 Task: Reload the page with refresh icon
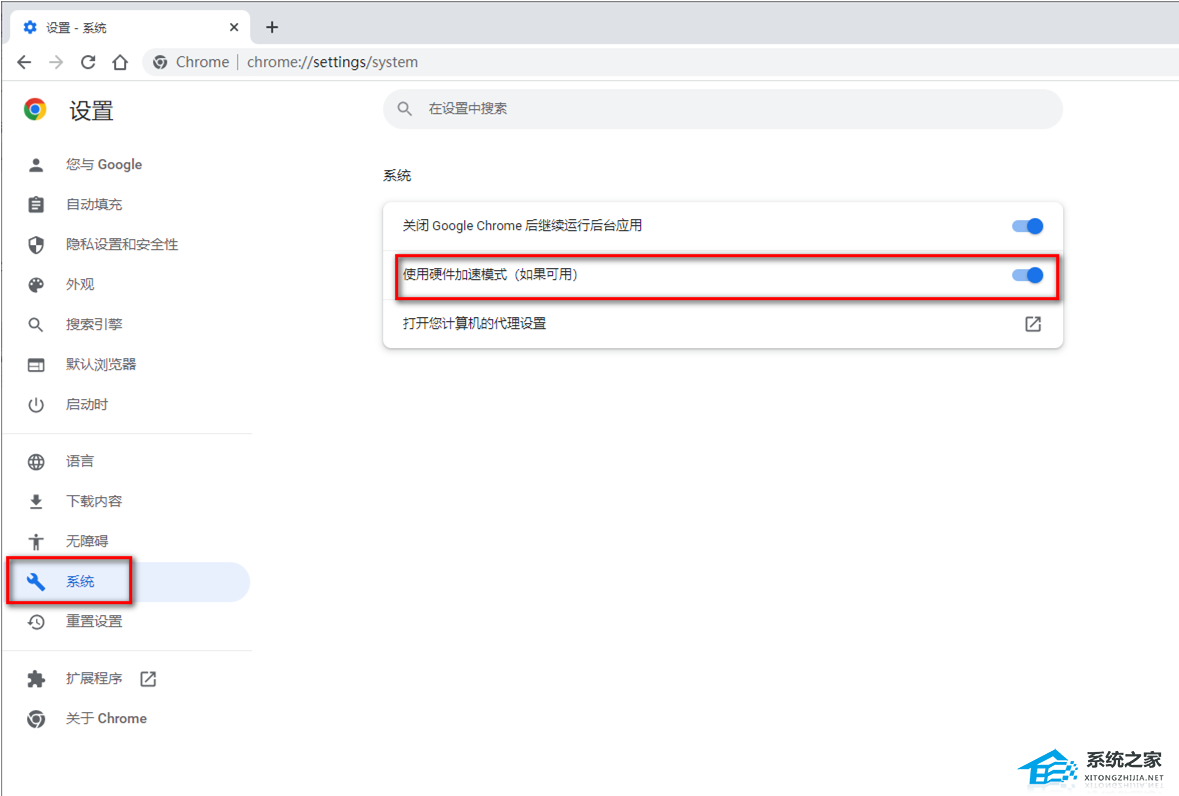88,62
